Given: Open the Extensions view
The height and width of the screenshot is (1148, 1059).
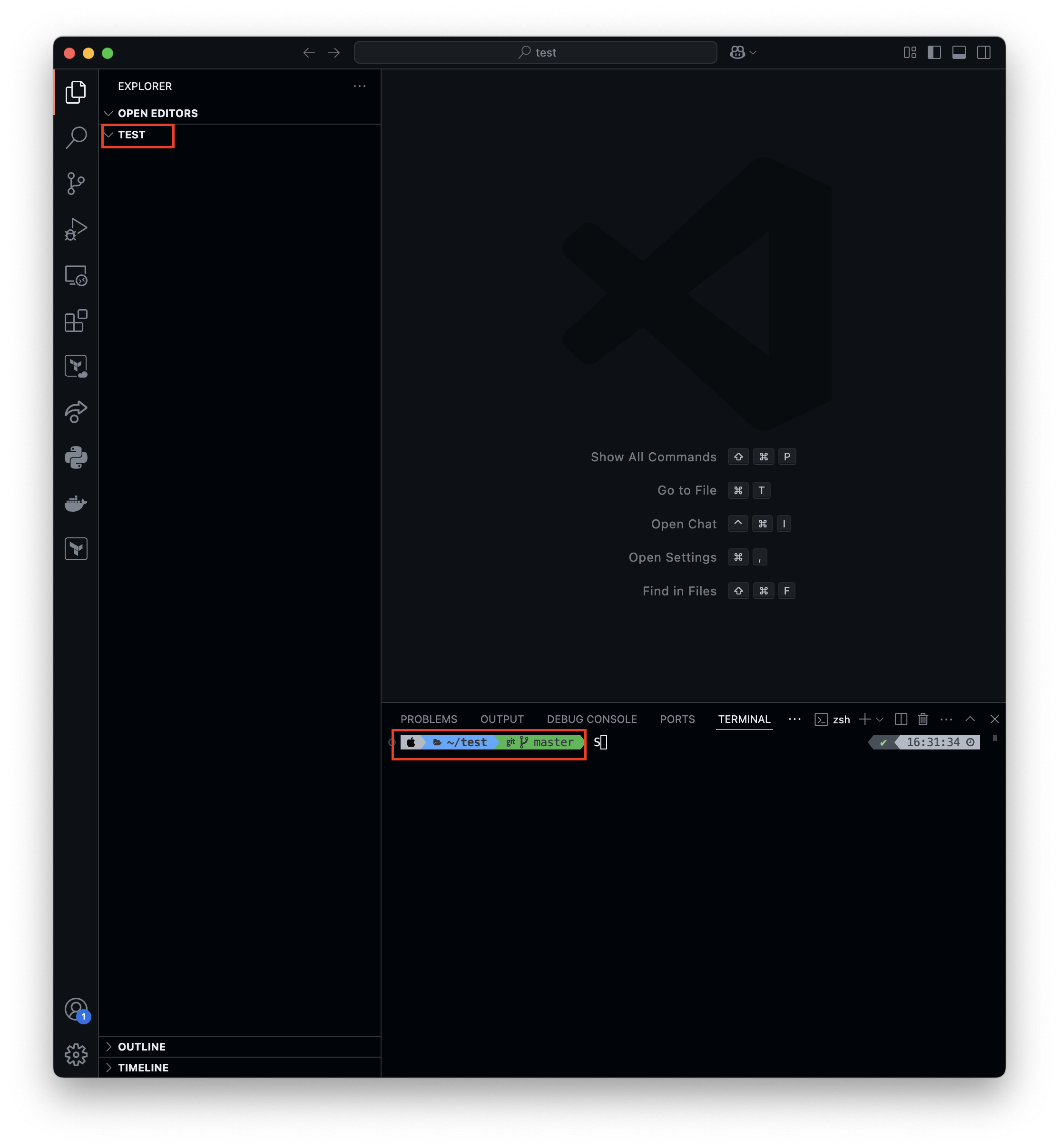Looking at the screenshot, I should click(76, 321).
